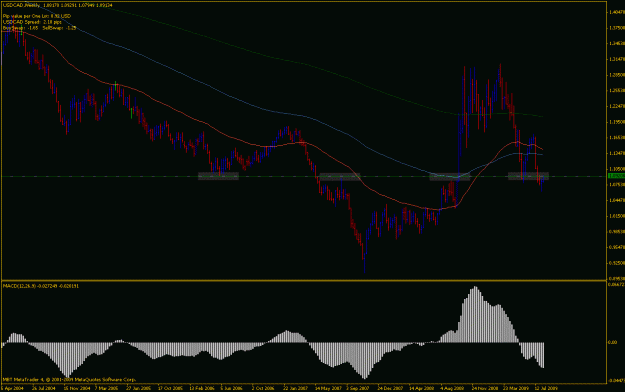625x392 pixels.
Task: Click the 12 Jul 2009 date label
Action: click(x=545, y=388)
